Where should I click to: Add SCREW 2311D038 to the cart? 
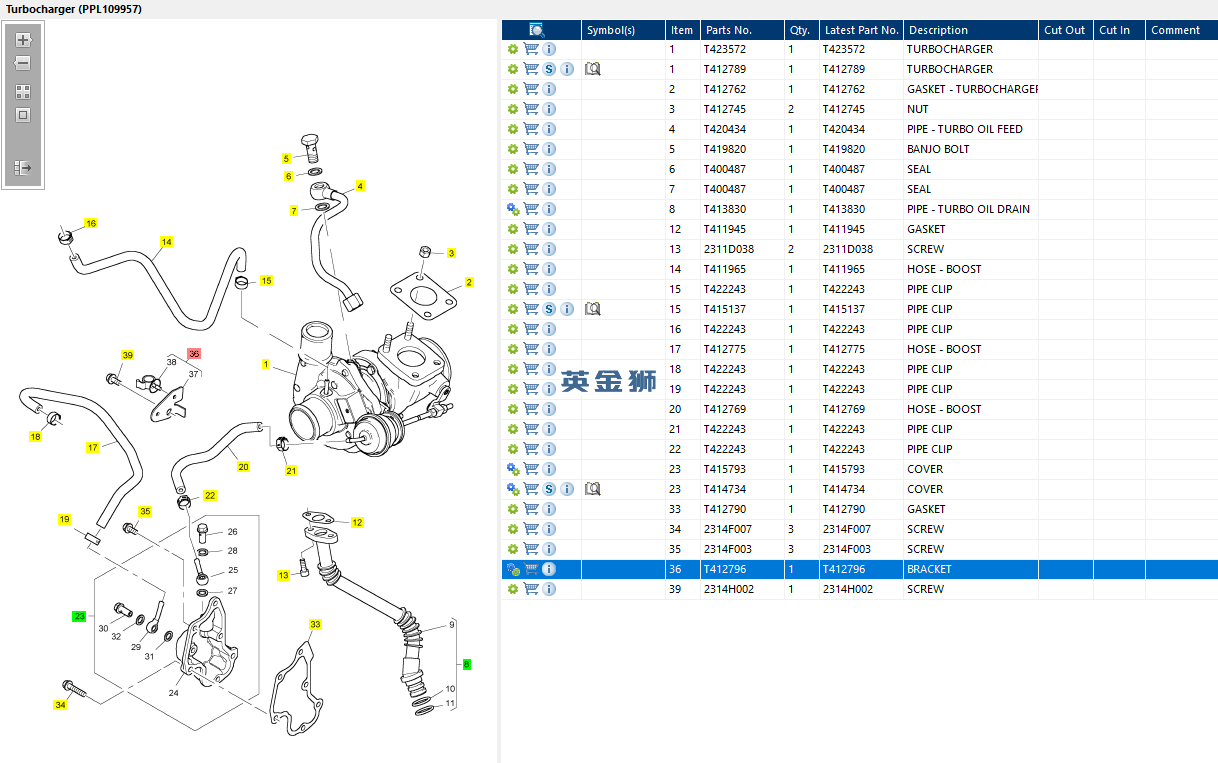tap(531, 249)
